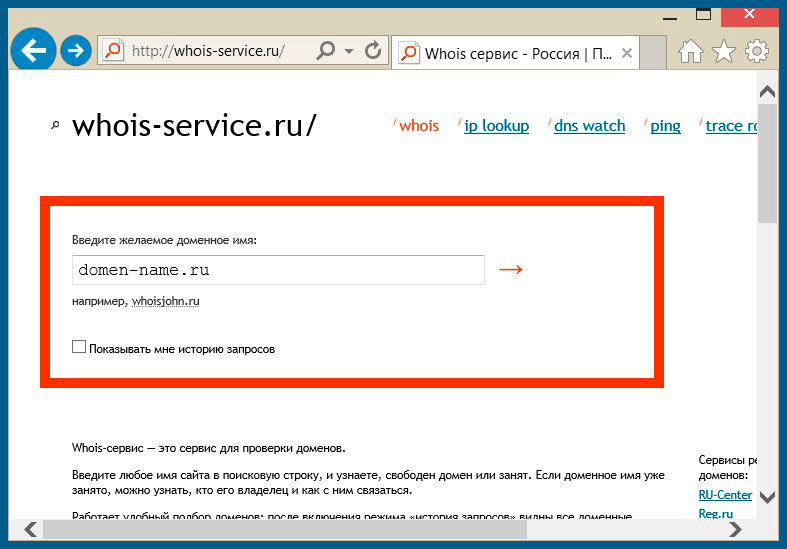Click the search magnifier in address bar
This screenshot has width=787, height=549.
(x=326, y=50)
